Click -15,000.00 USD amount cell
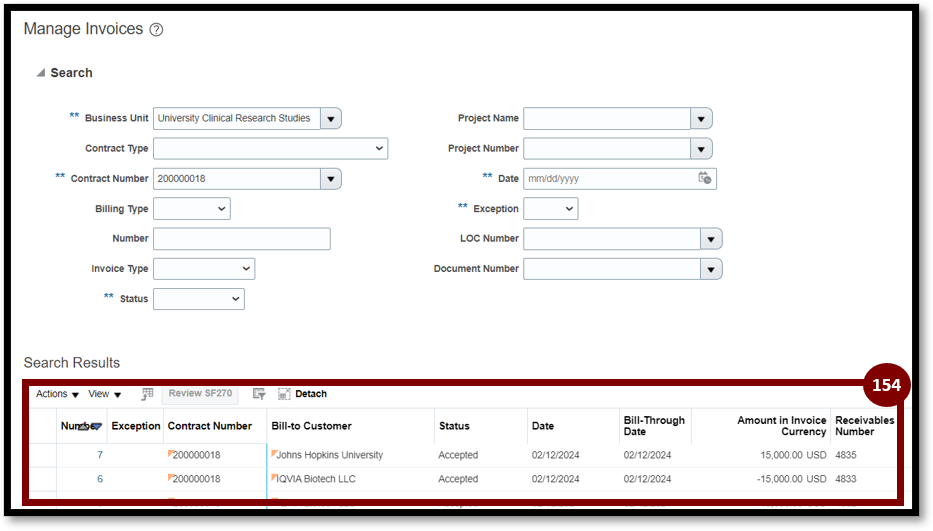The width and height of the screenshot is (933, 531). (791, 479)
